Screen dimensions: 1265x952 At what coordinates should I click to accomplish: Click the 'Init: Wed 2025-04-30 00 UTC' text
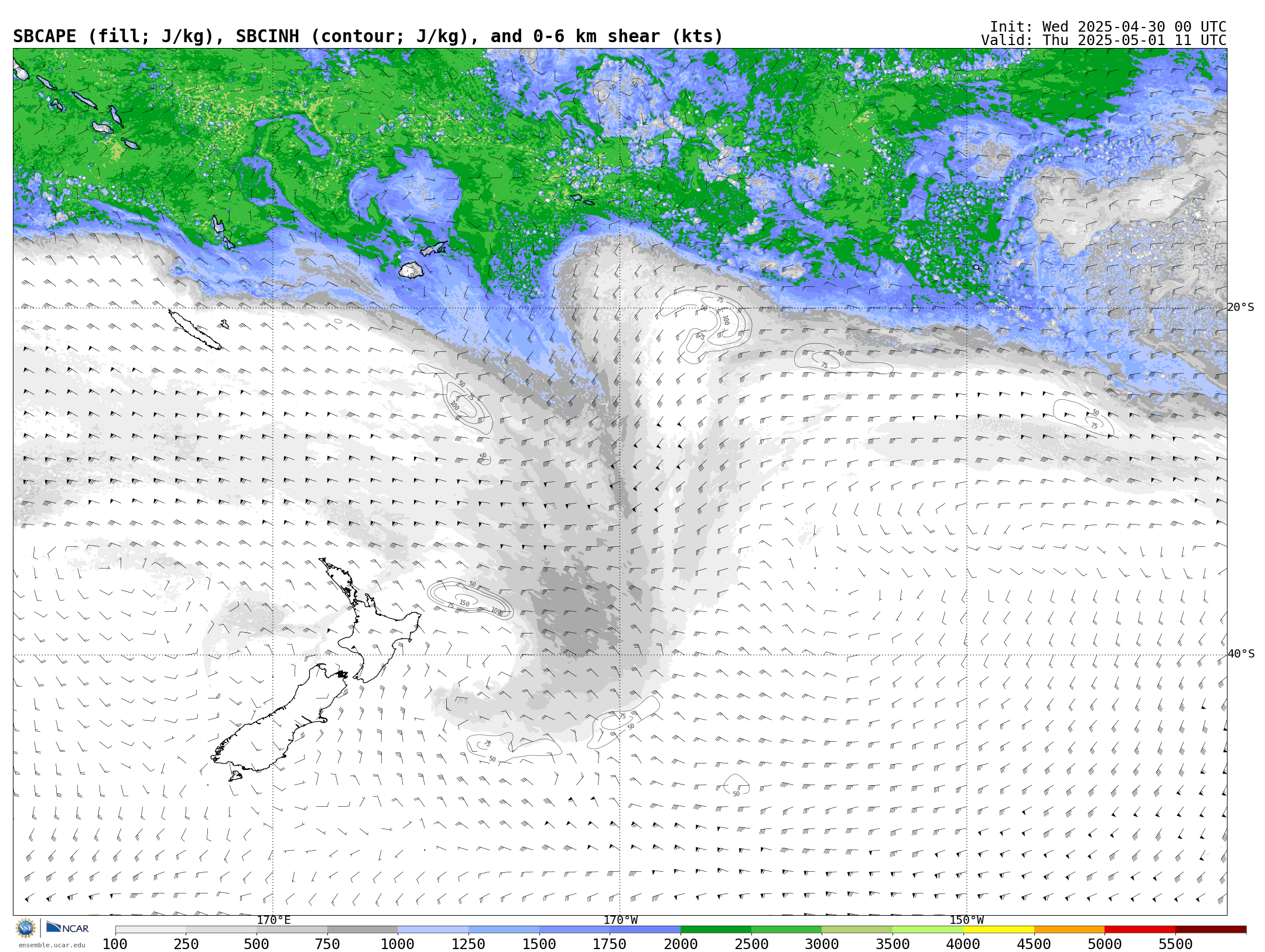[1108, 27]
